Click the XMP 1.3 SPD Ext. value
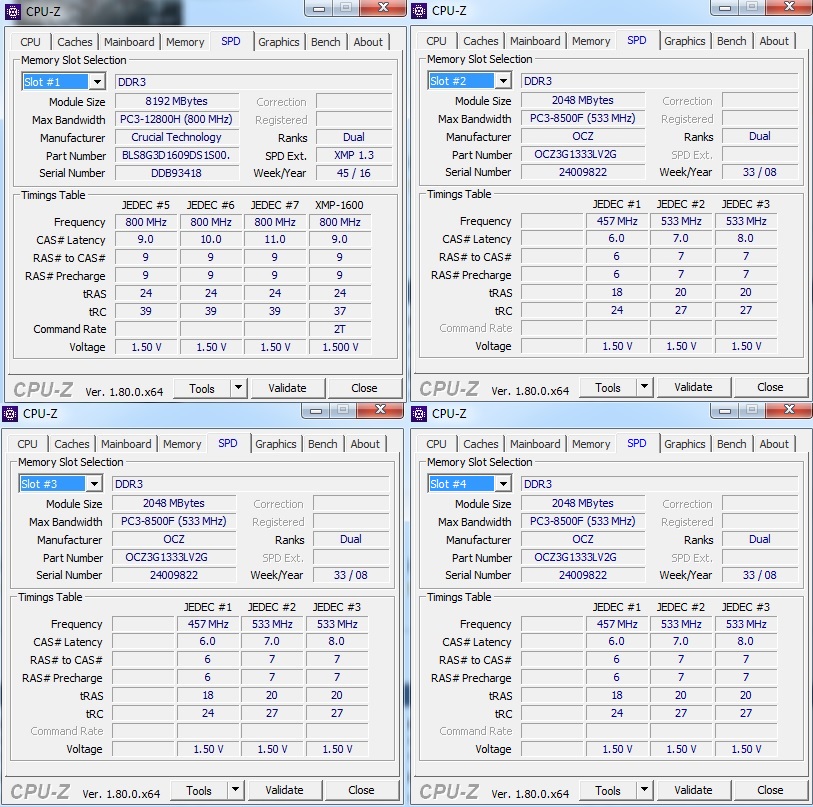Image resolution: width=813 pixels, height=807 pixels. pos(354,155)
